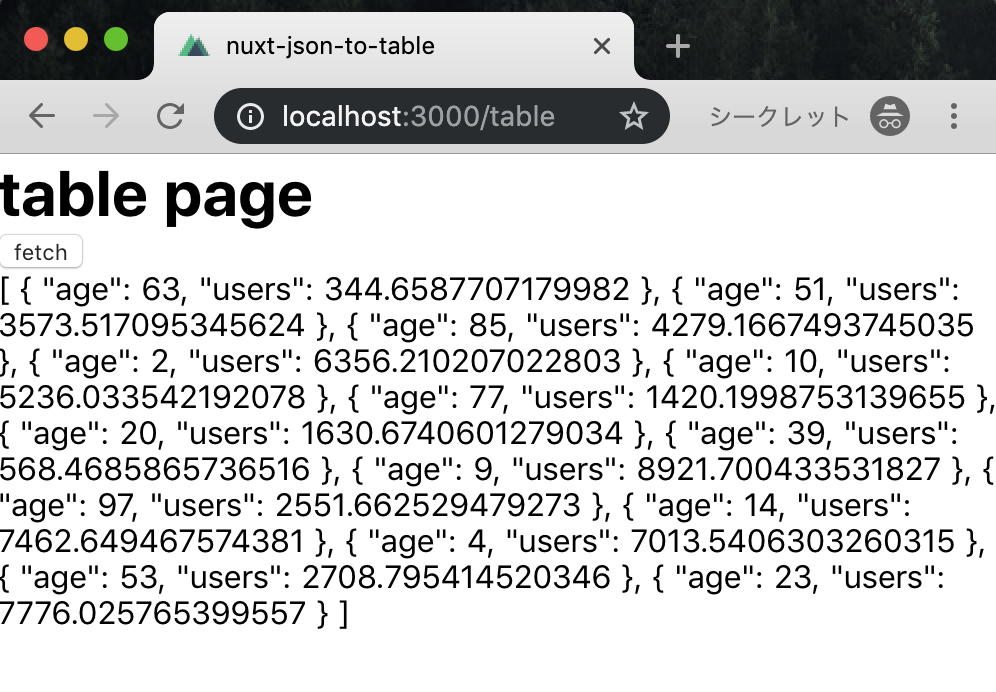
Task: Go forward to the next page
Action: click(105, 117)
